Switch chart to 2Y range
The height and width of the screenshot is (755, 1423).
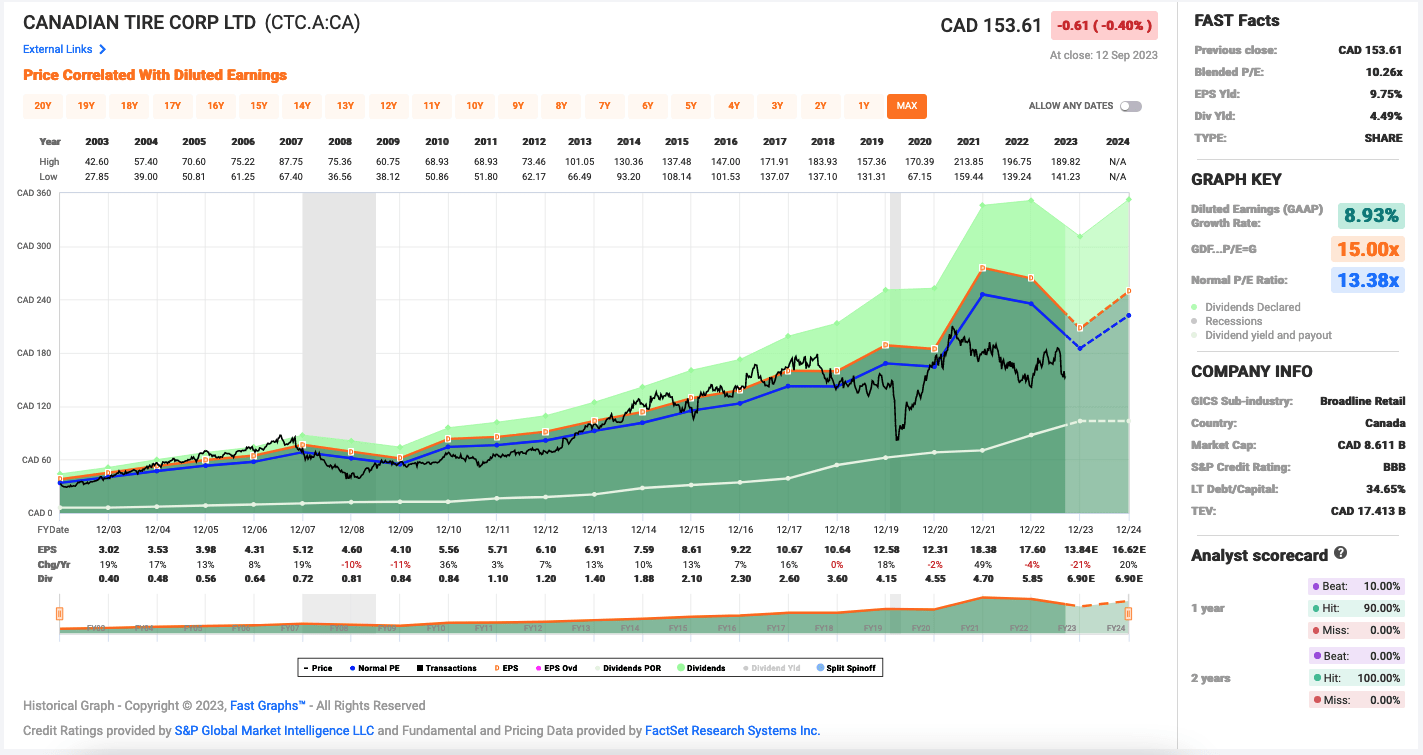(821, 106)
